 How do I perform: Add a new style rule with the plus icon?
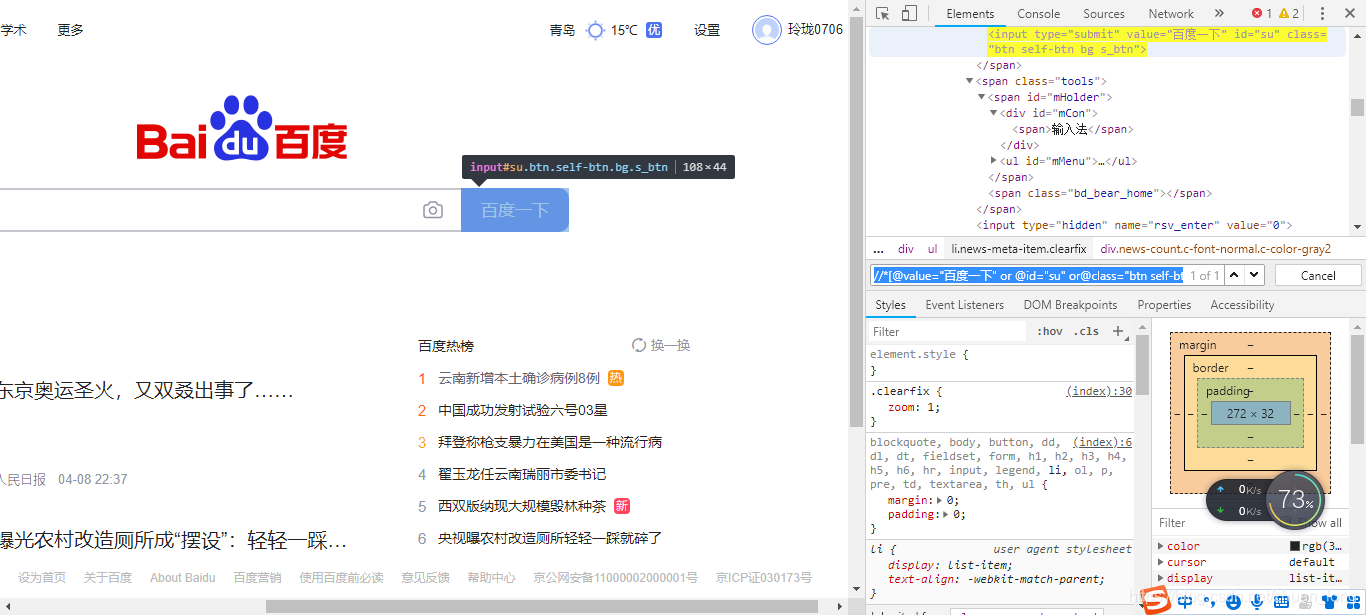point(1118,330)
